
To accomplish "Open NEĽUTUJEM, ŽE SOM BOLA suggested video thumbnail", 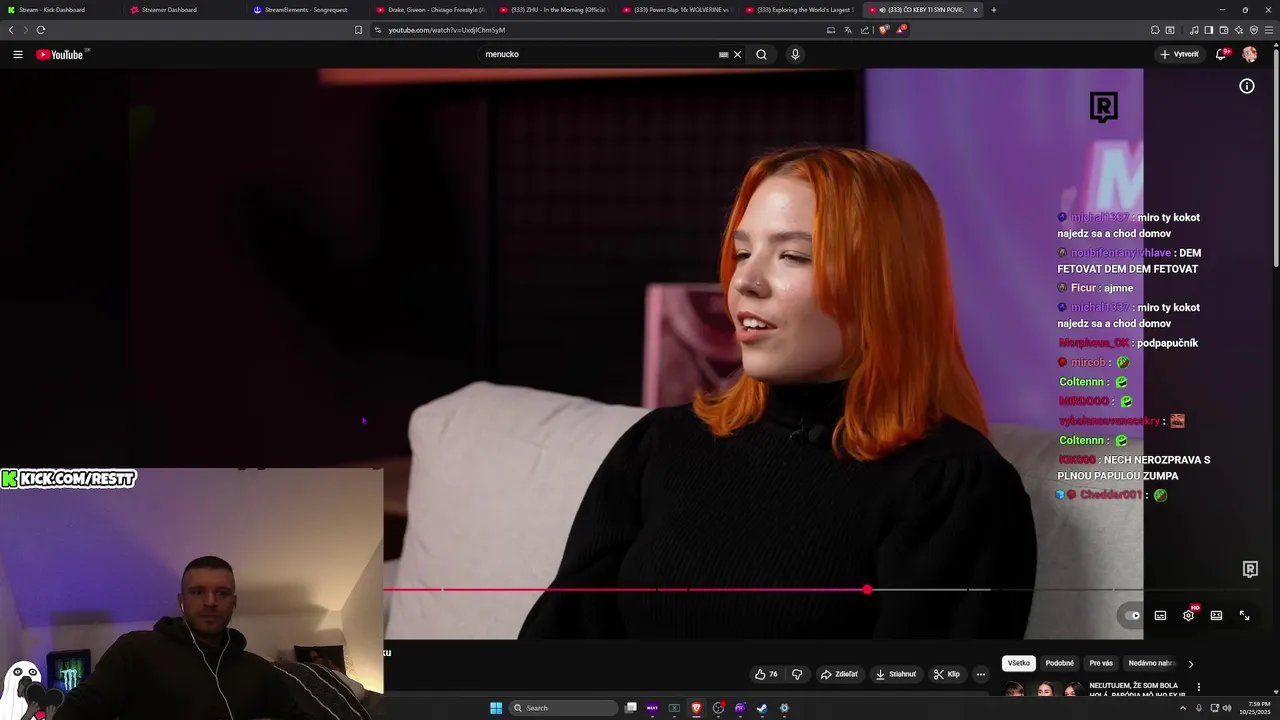I will tap(1043, 689).
